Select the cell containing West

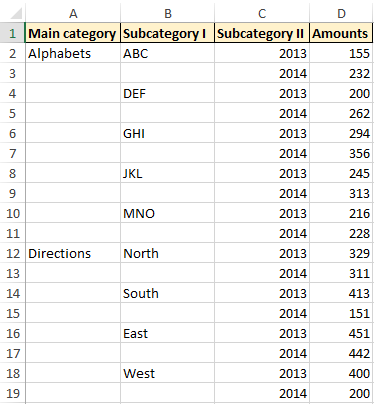coord(167,373)
